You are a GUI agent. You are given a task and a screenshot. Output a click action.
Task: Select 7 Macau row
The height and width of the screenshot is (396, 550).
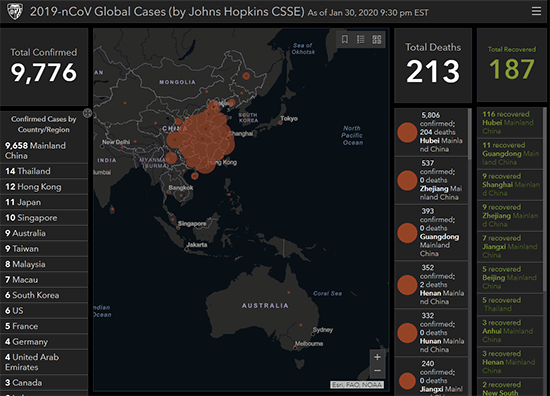tap(44, 280)
